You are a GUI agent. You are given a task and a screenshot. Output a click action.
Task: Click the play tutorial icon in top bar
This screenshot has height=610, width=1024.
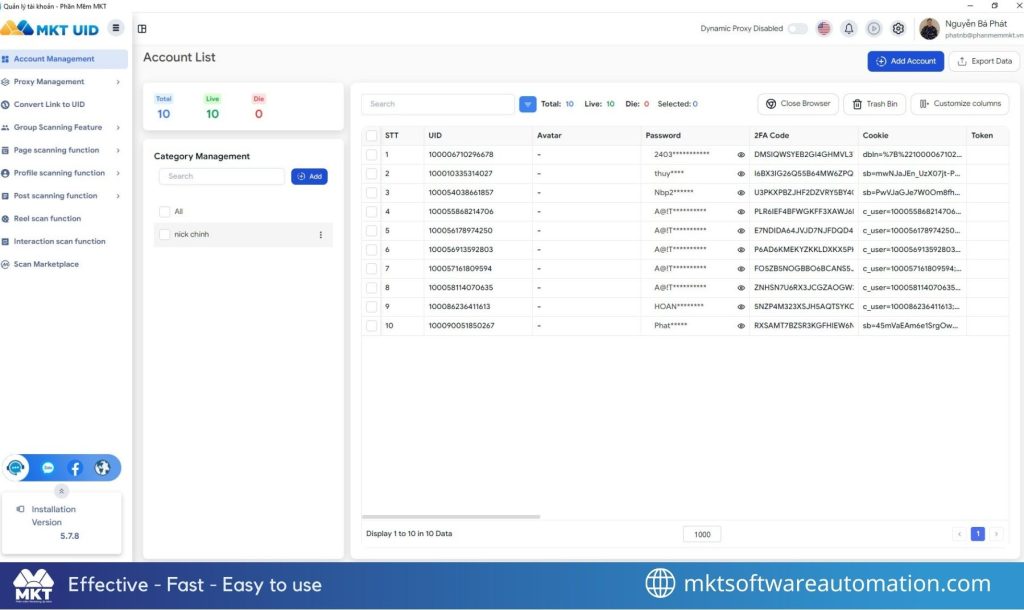tap(873, 28)
